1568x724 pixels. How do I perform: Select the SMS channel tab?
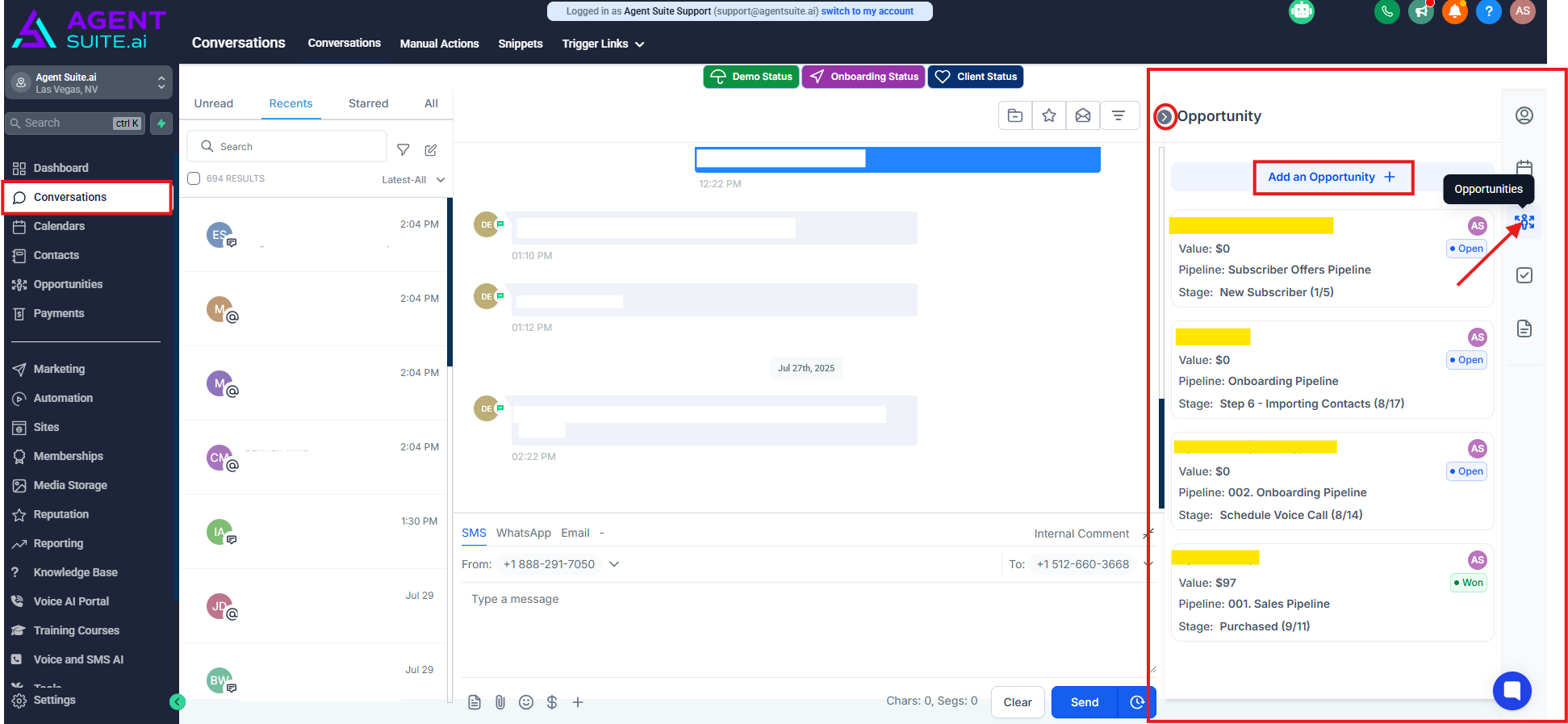pyautogui.click(x=474, y=533)
